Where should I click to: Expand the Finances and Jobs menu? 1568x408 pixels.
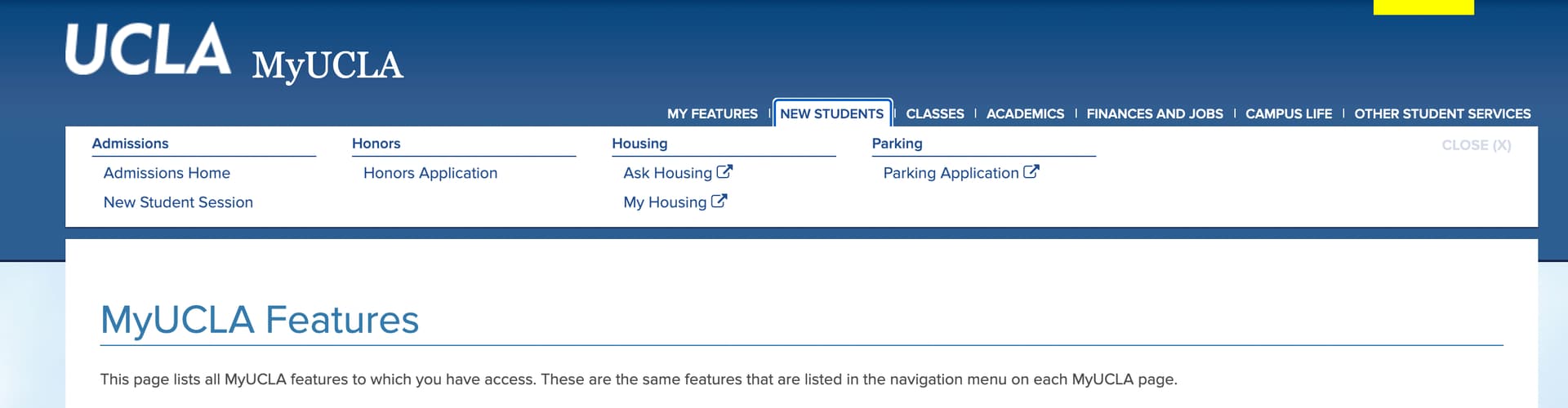1155,113
